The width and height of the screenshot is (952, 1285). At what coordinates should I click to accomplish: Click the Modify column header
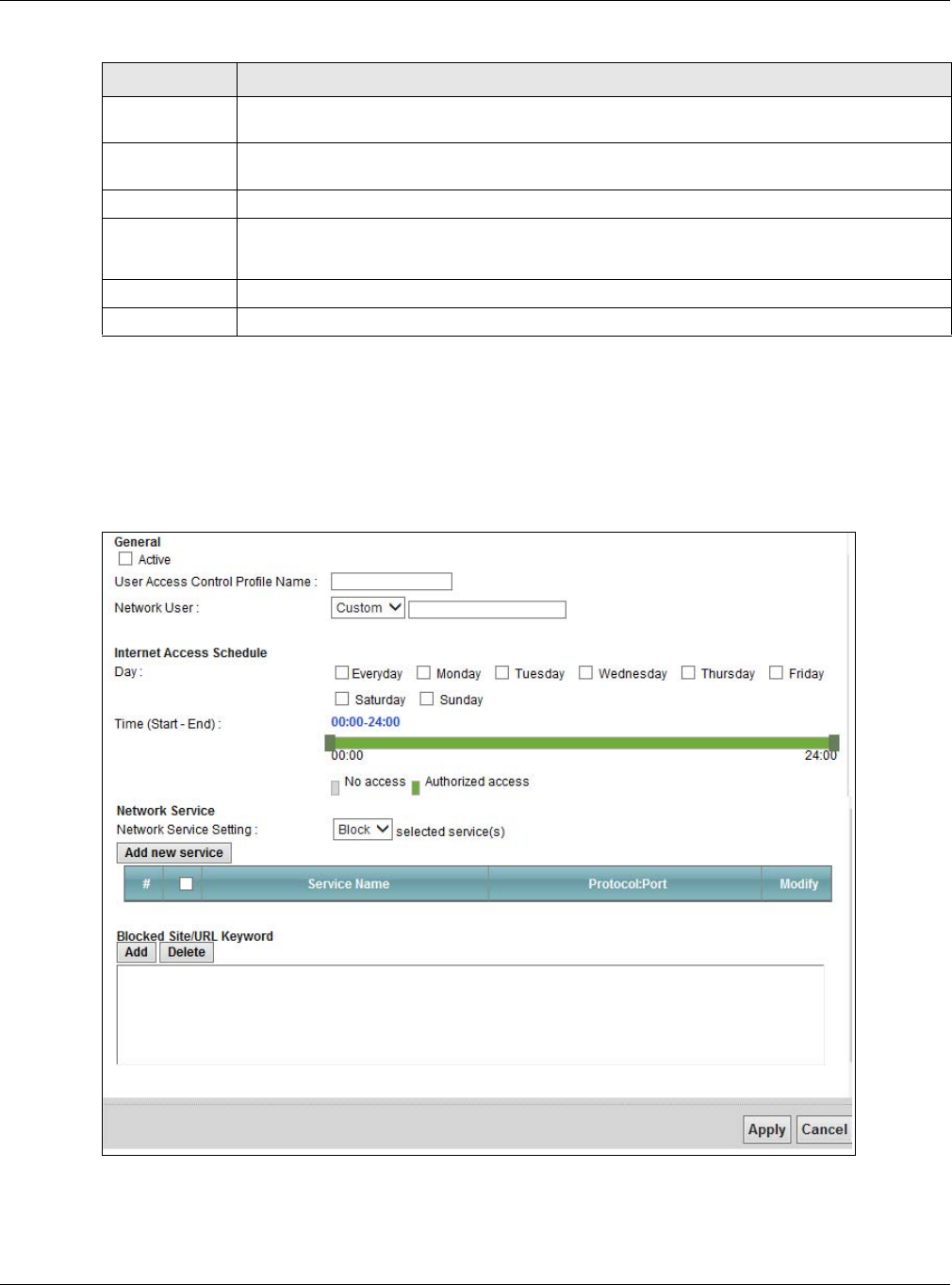point(798,884)
